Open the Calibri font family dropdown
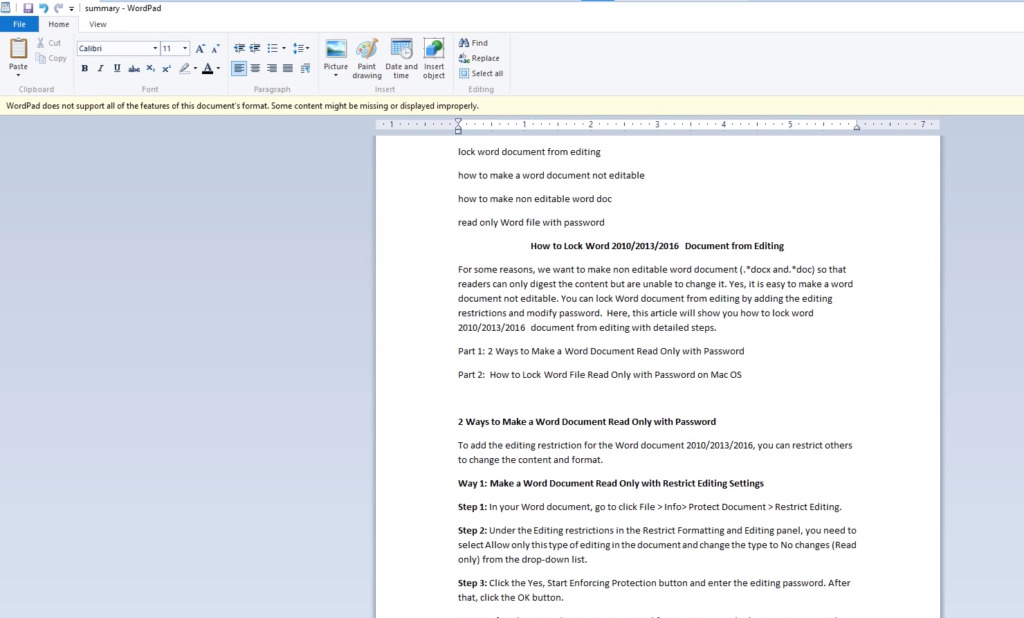The width and height of the screenshot is (1024, 618). (x=155, y=48)
